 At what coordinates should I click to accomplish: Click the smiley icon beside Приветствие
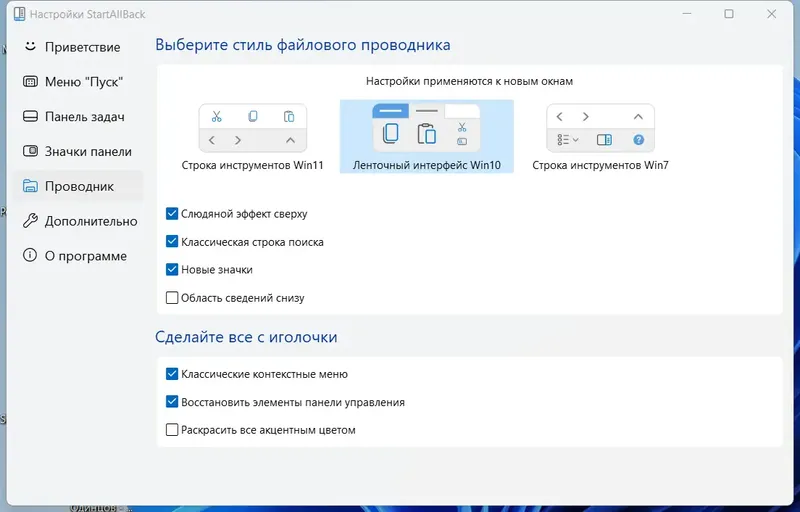tap(30, 46)
